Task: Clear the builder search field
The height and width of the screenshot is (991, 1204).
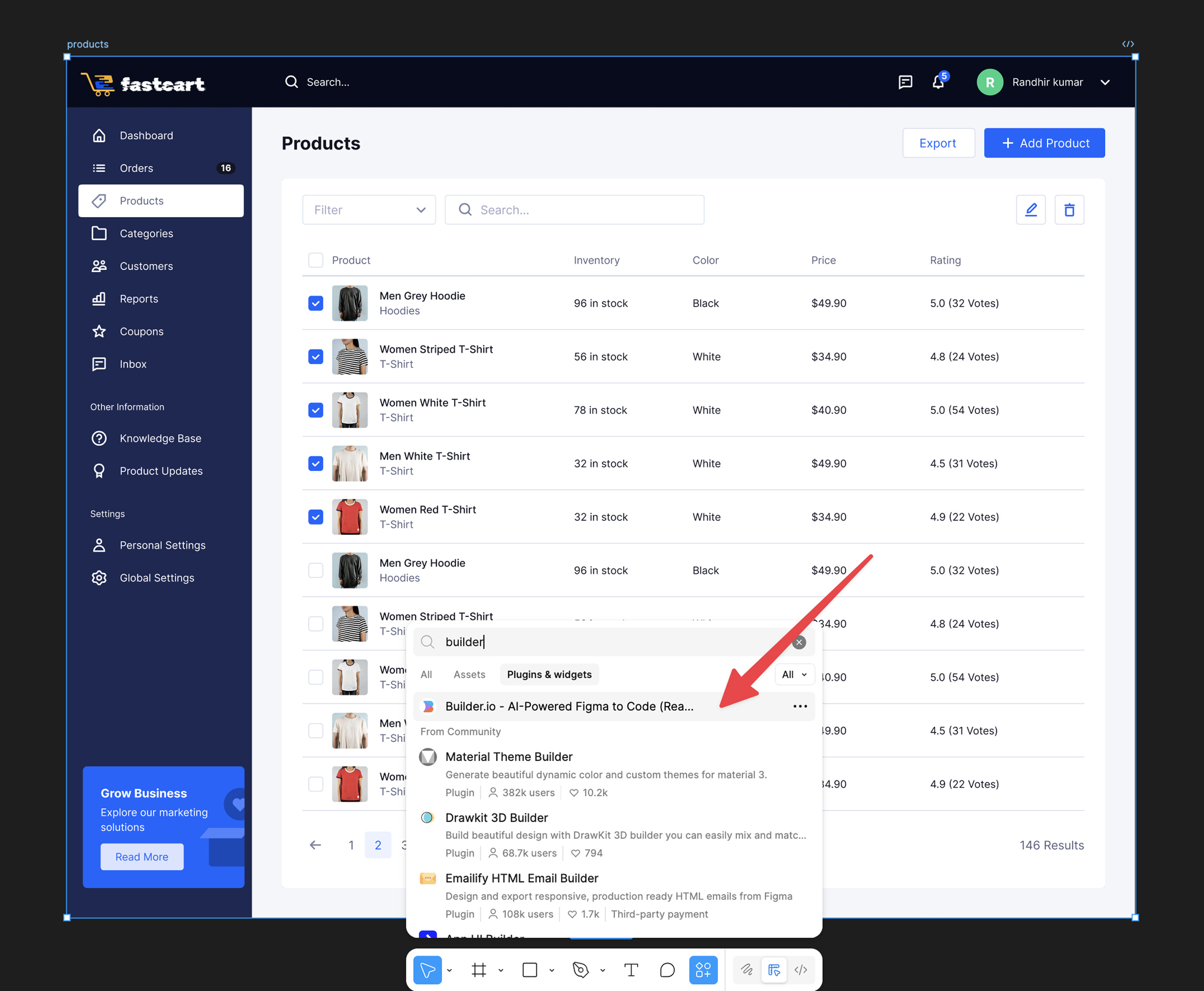Action: click(x=799, y=642)
